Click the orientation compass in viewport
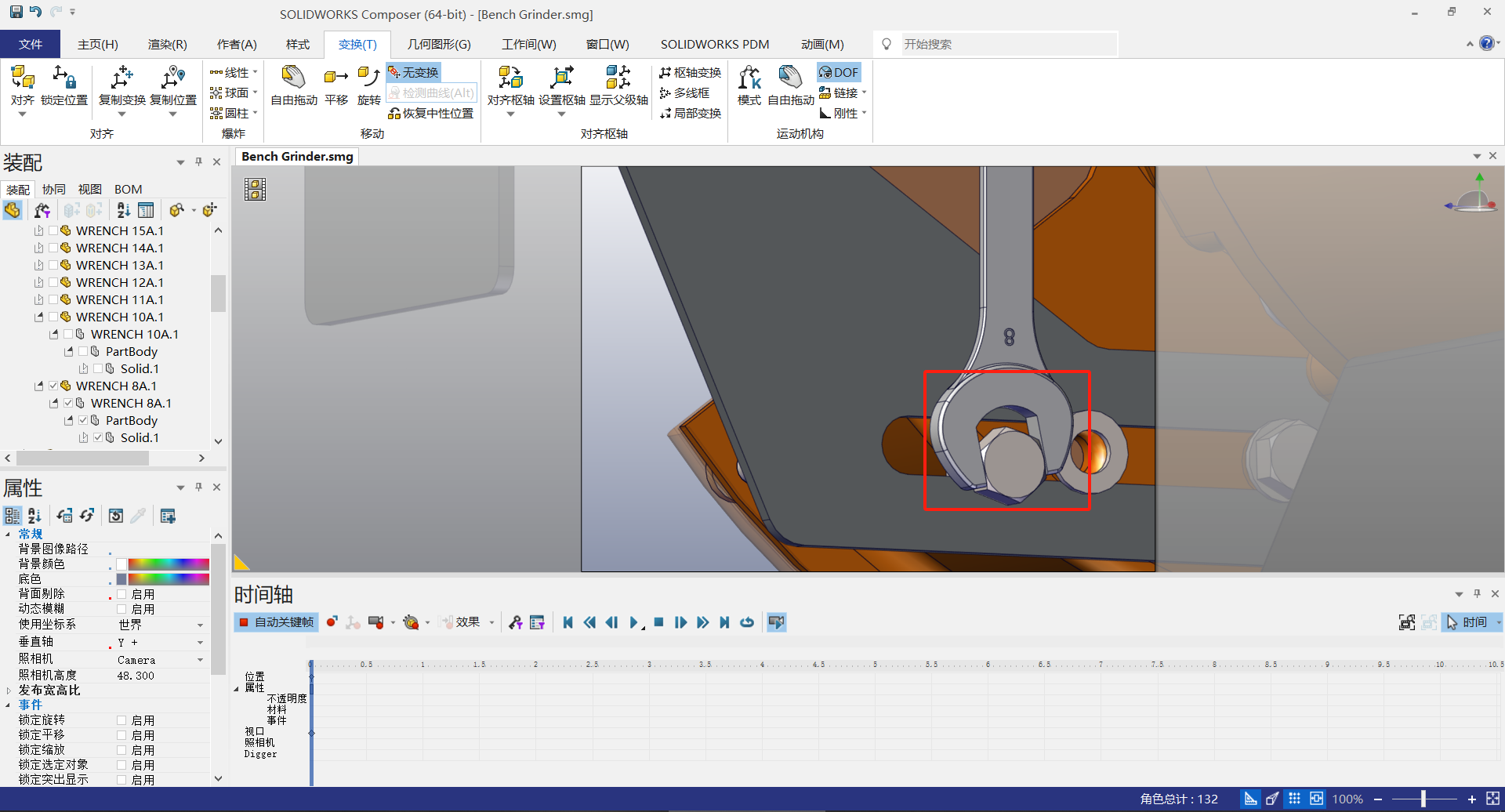The width and height of the screenshot is (1505, 812). click(x=1471, y=194)
